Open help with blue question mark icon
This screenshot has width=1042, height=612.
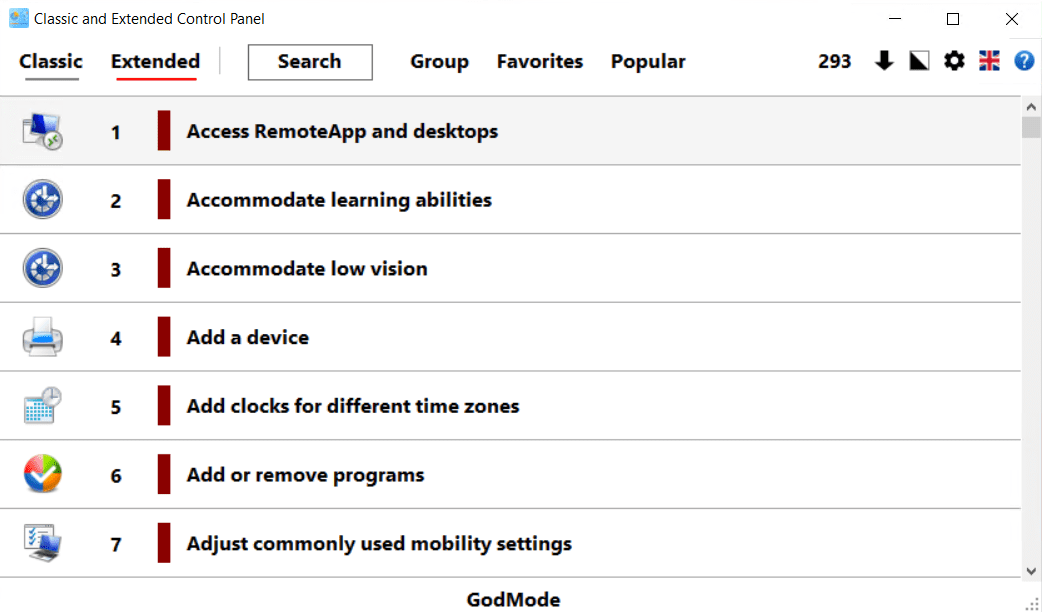point(1024,61)
